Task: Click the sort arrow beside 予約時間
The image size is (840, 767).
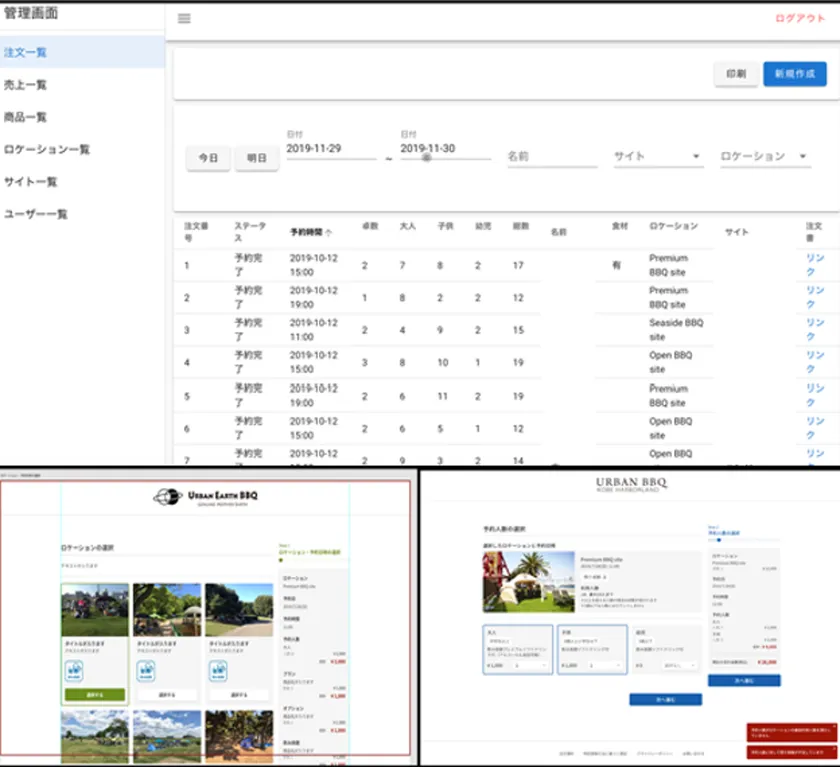Action: point(329,232)
